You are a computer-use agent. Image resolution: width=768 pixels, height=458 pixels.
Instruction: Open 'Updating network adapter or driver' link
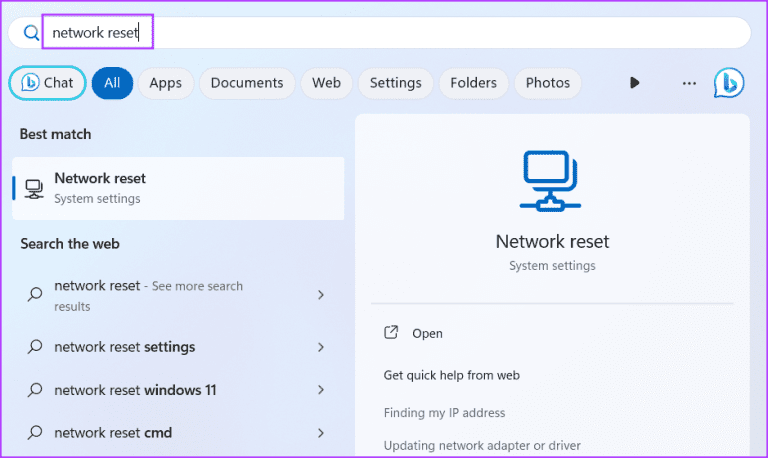click(482, 445)
